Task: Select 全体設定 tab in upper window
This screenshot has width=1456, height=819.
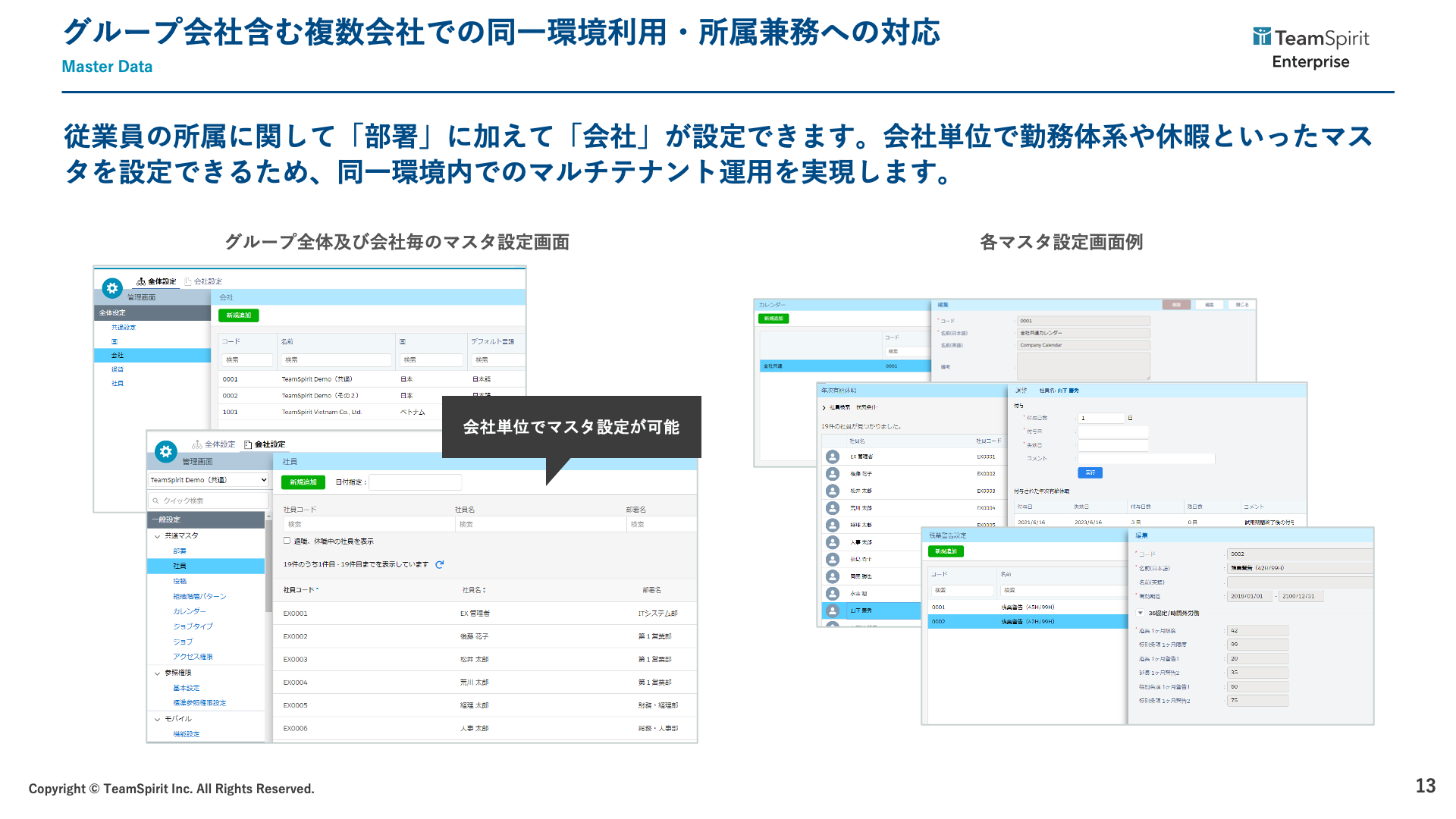Action: [161, 281]
